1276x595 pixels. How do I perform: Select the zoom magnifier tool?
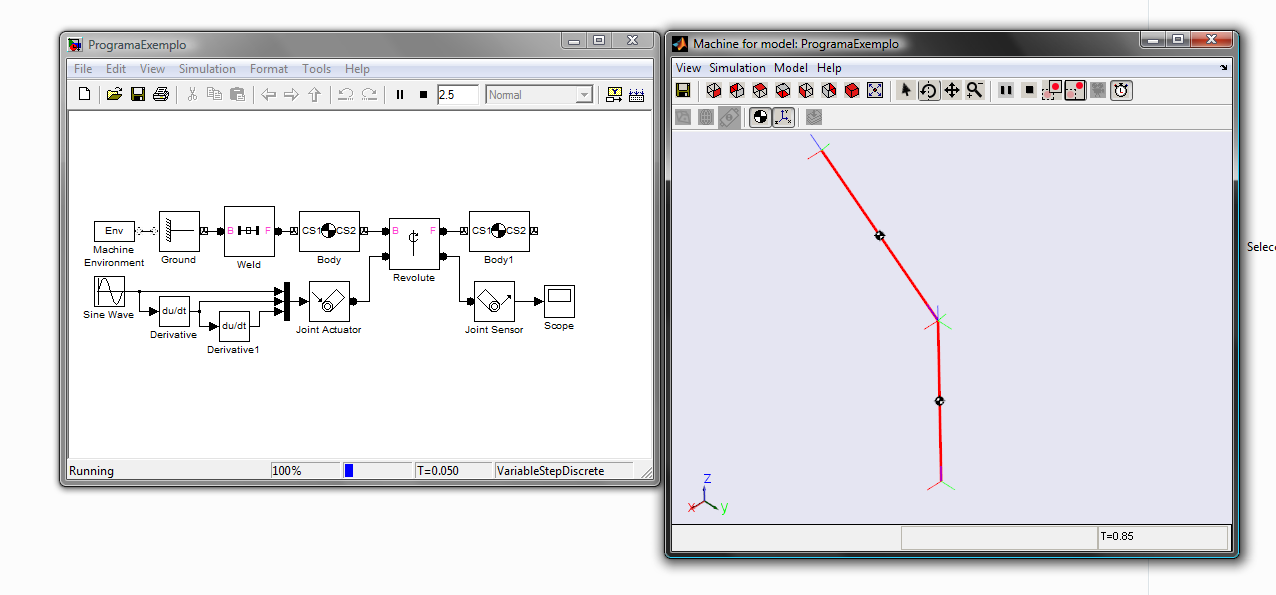coord(974,91)
